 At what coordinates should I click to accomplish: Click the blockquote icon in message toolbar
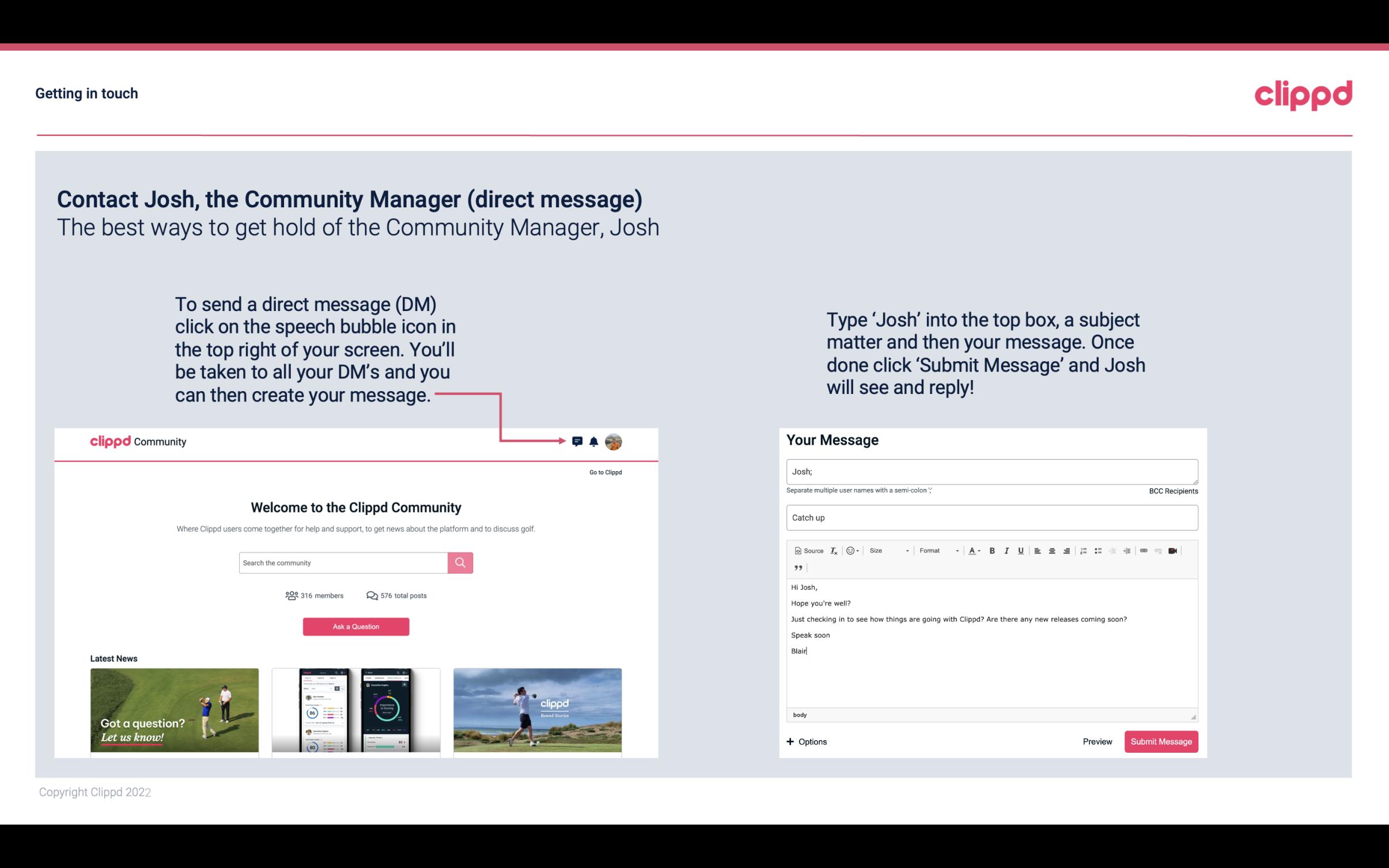[796, 568]
